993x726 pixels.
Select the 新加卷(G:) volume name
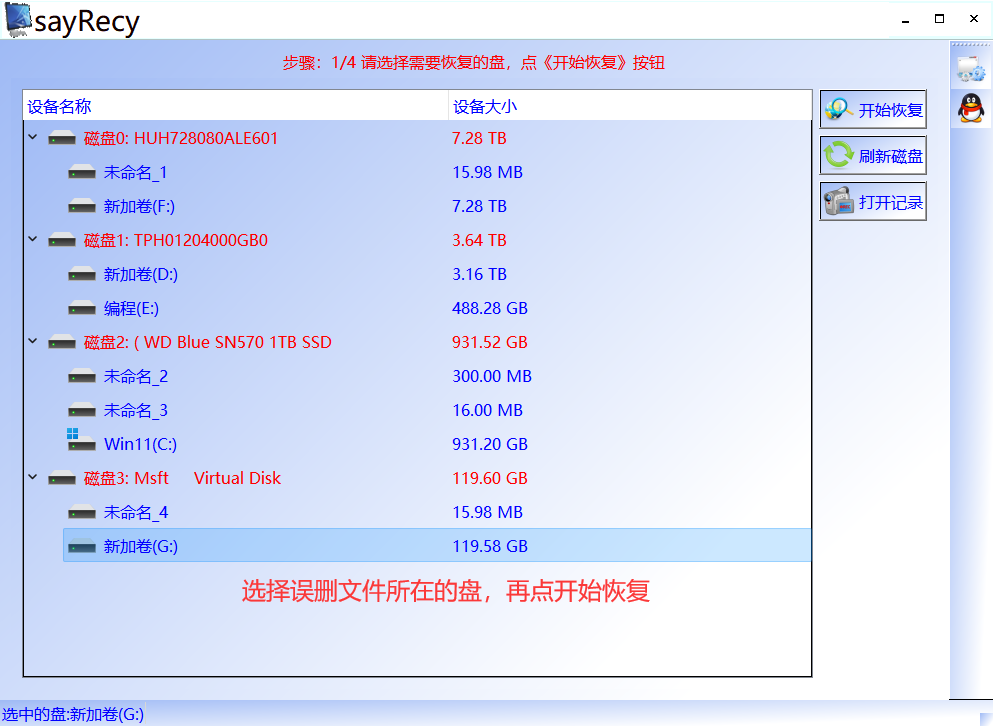[141, 546]
